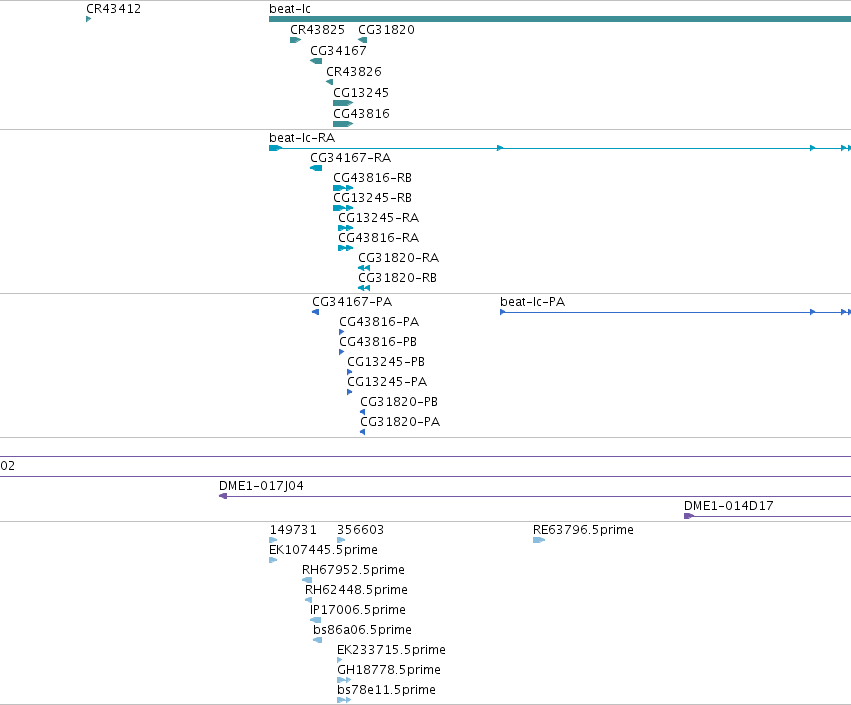Image resolution: width=851 pixels, height=705 pixels.
Task: Click the CG13245 gene glyph
Action: [x=343, y=103]
